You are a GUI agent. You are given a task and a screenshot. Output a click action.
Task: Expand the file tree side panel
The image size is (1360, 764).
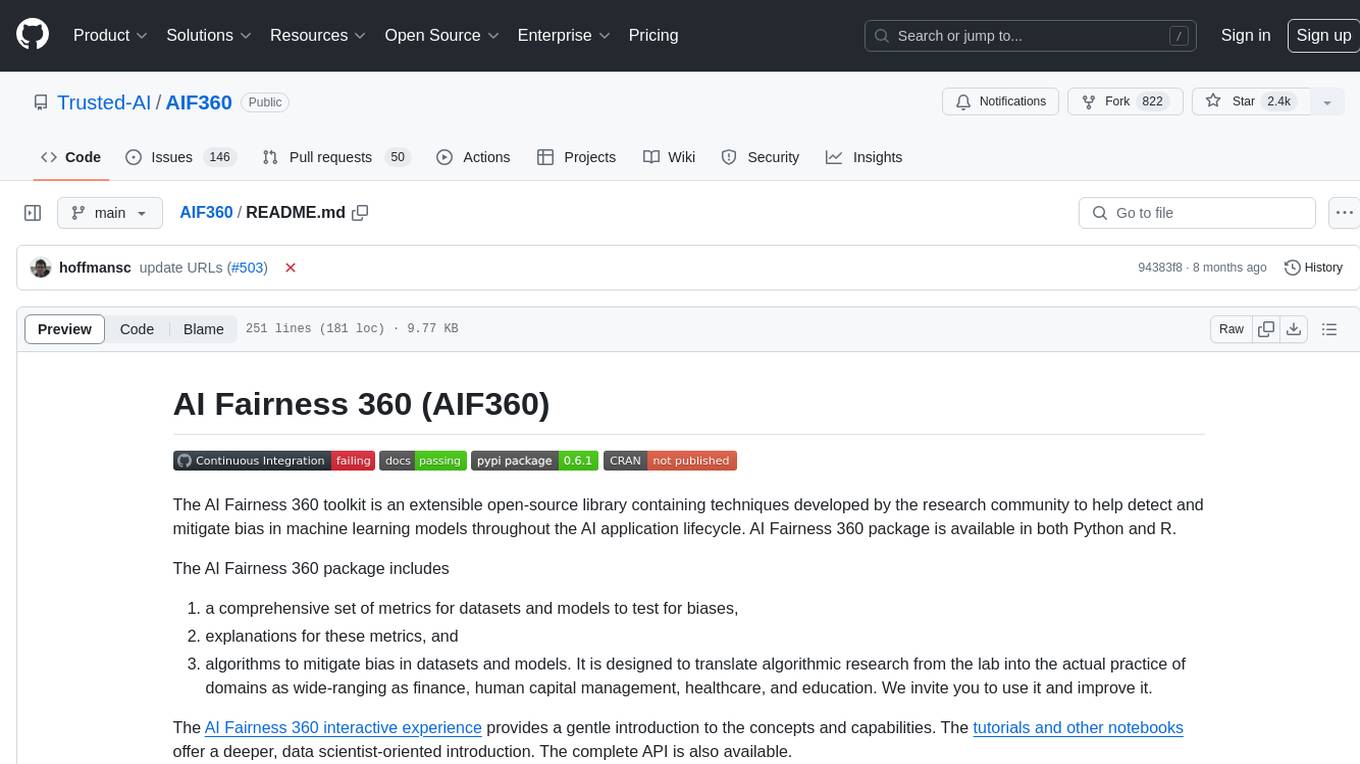click(x=32, y=213)
